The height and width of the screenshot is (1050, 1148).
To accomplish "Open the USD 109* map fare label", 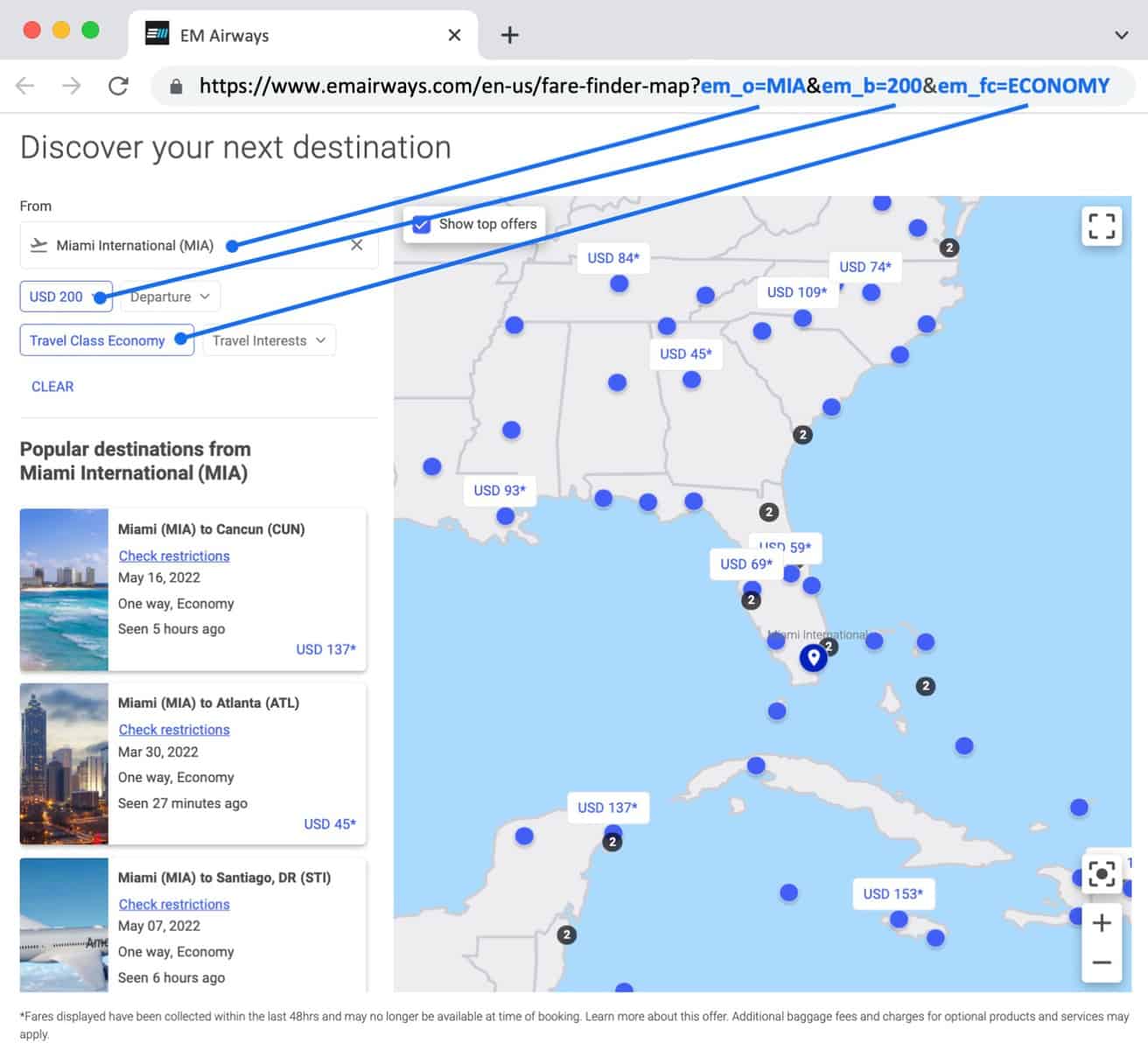I will point(797,292).
